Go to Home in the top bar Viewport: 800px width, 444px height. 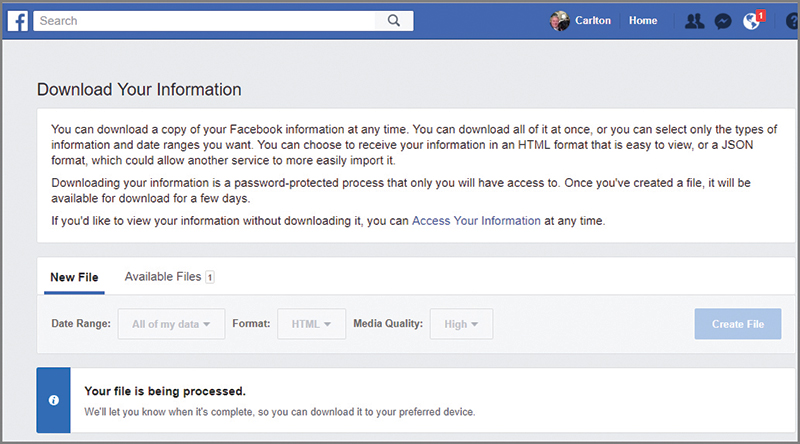click(x=643, y=21)
